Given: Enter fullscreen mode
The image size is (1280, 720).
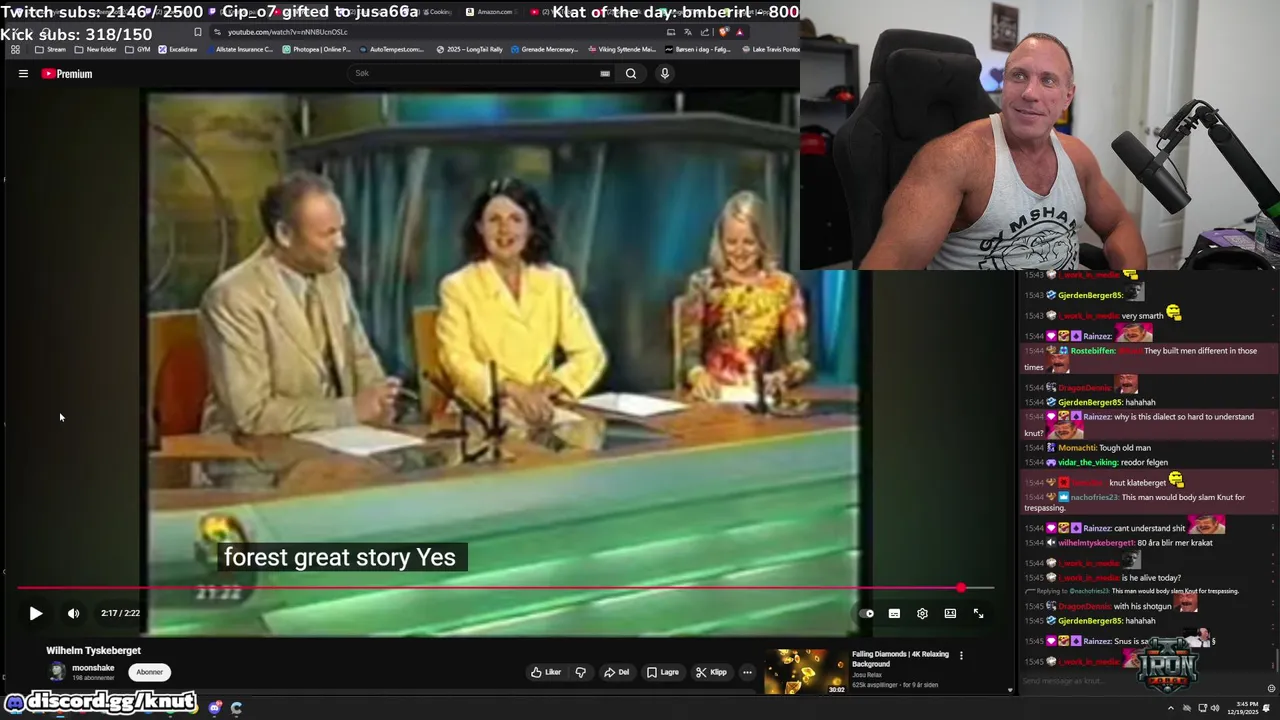Looking at the screenshot, I should pos(978,613).
